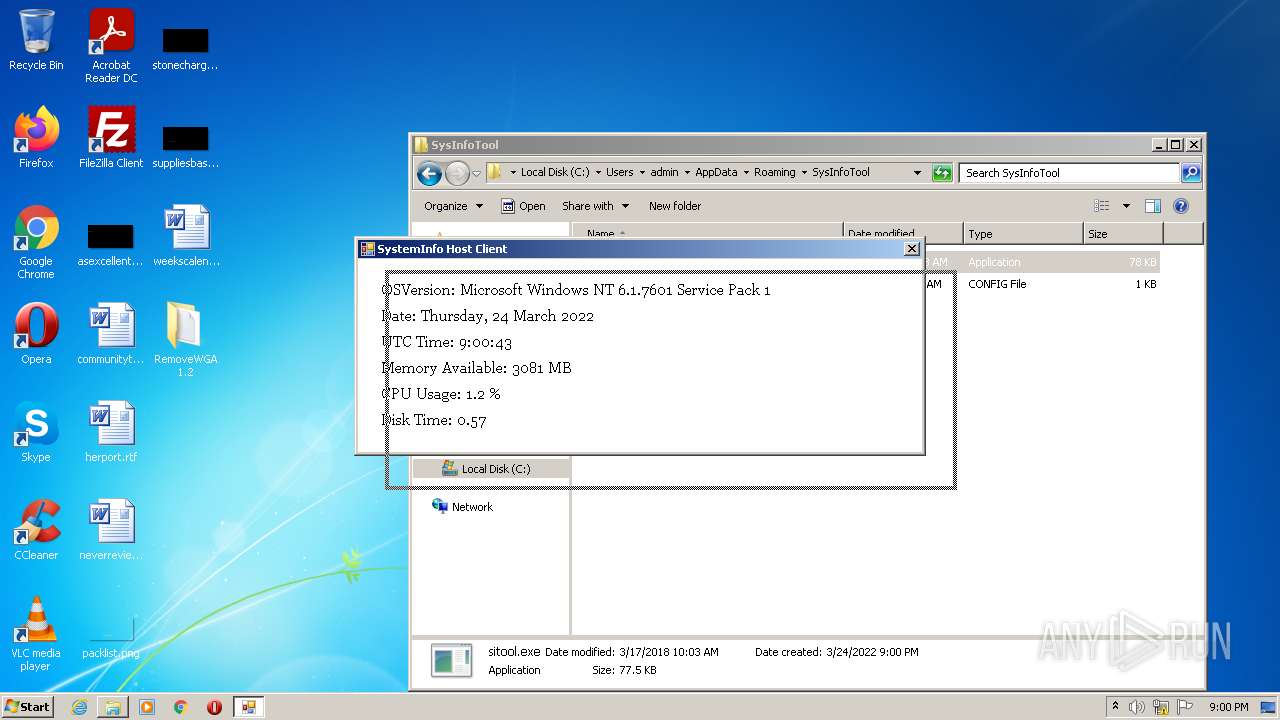
Task: Launch Firefox from the desktop
Action: tap(36, 138)
